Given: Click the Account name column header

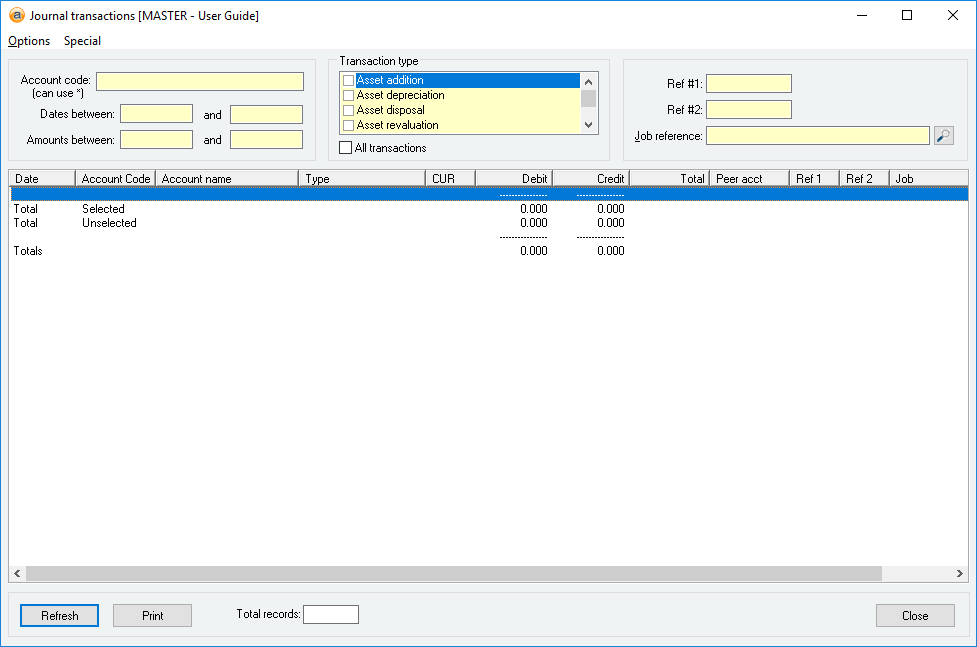Looking at the screenshot, I should pyautogui.click(x=226, y=179).
